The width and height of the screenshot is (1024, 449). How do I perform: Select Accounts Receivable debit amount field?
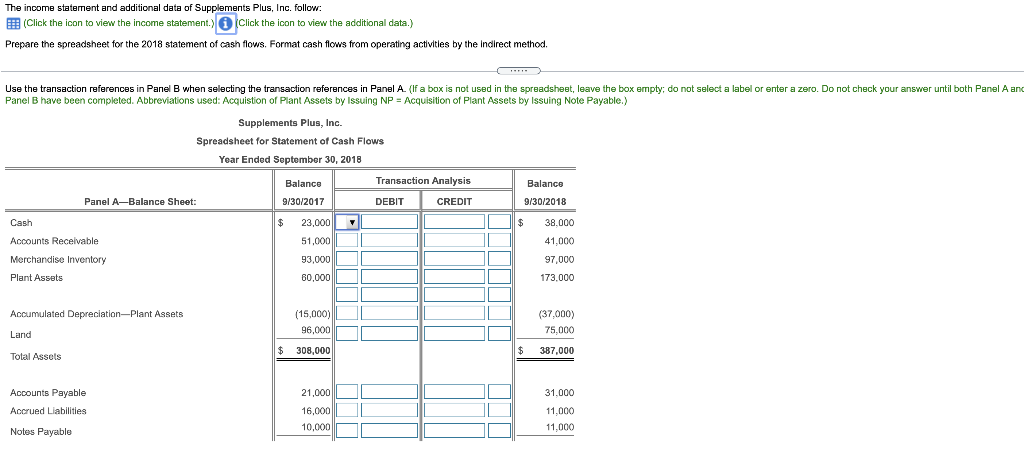(x=389, y=241)
